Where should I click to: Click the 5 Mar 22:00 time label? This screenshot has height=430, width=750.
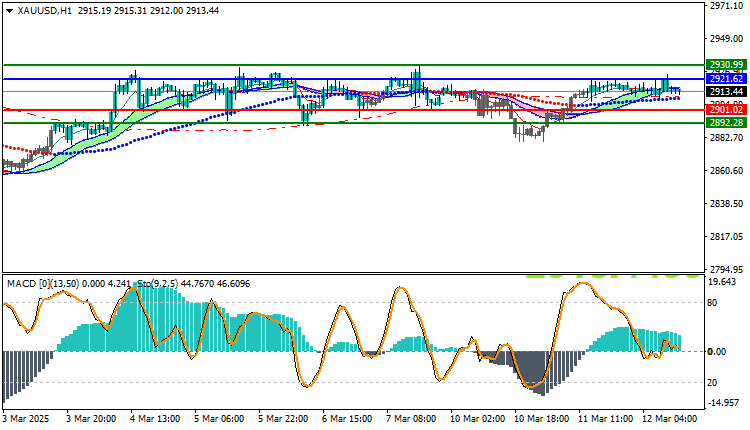pos(283,419)
